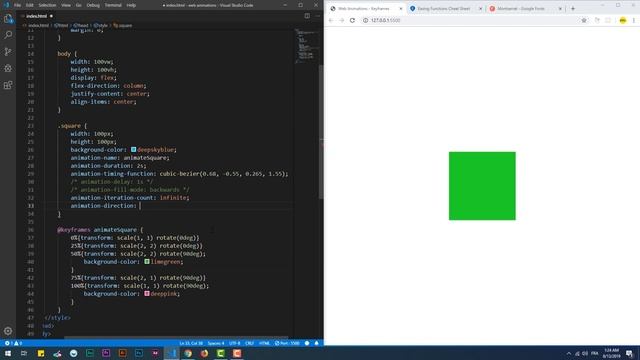
Task: Click .square breadcrumb segment
Action: [123, 25]
